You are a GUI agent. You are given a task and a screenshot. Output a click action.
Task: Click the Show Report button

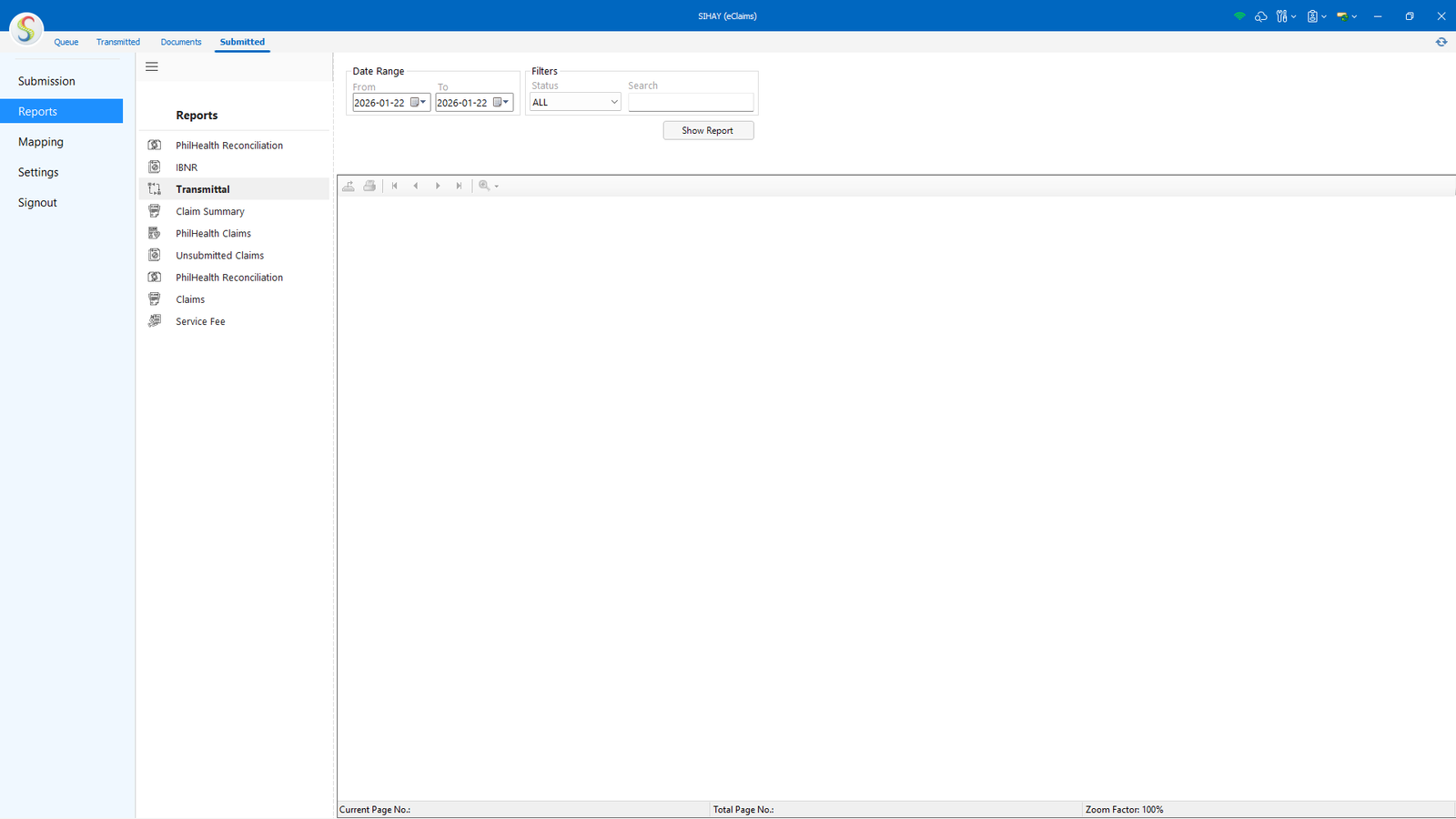pos(708,130)
